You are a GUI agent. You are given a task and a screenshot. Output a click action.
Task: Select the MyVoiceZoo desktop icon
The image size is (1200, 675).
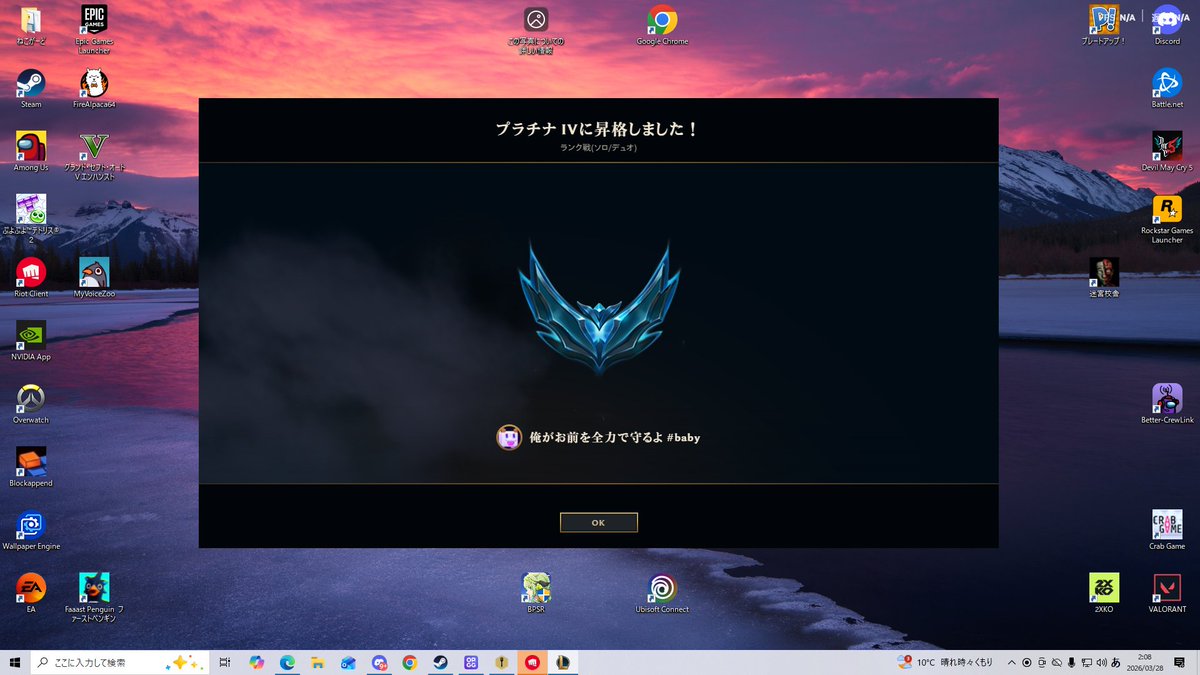(x=94, y=278)
